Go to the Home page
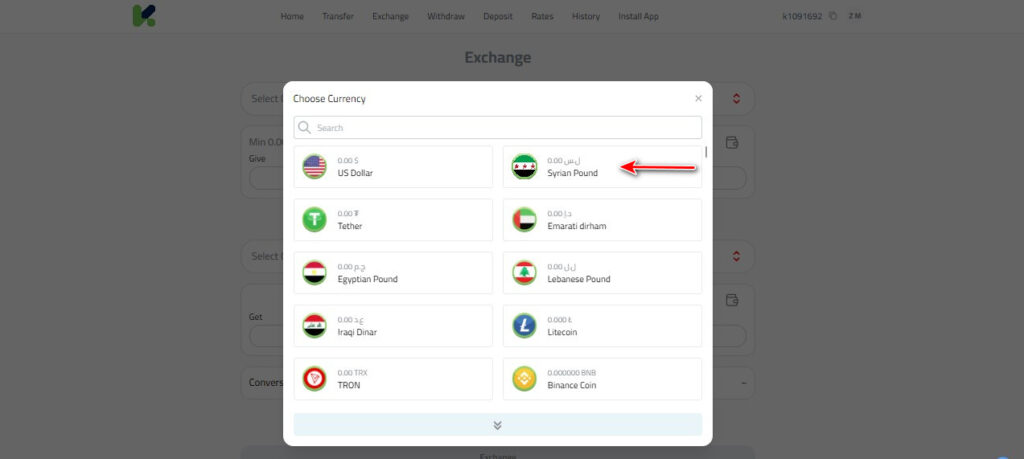The image size is (1024, 459). 292,16
